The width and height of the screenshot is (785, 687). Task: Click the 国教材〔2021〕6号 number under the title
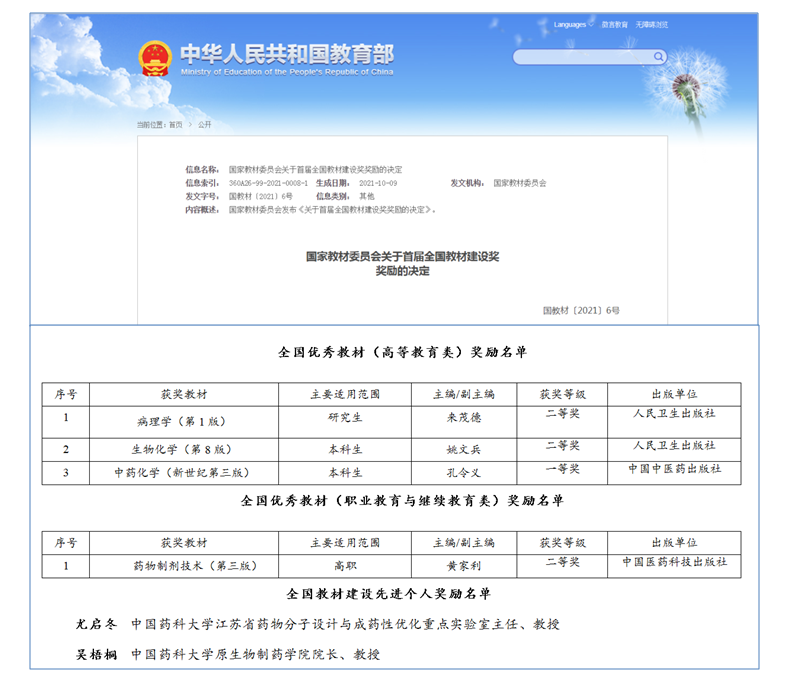[581, 310]
